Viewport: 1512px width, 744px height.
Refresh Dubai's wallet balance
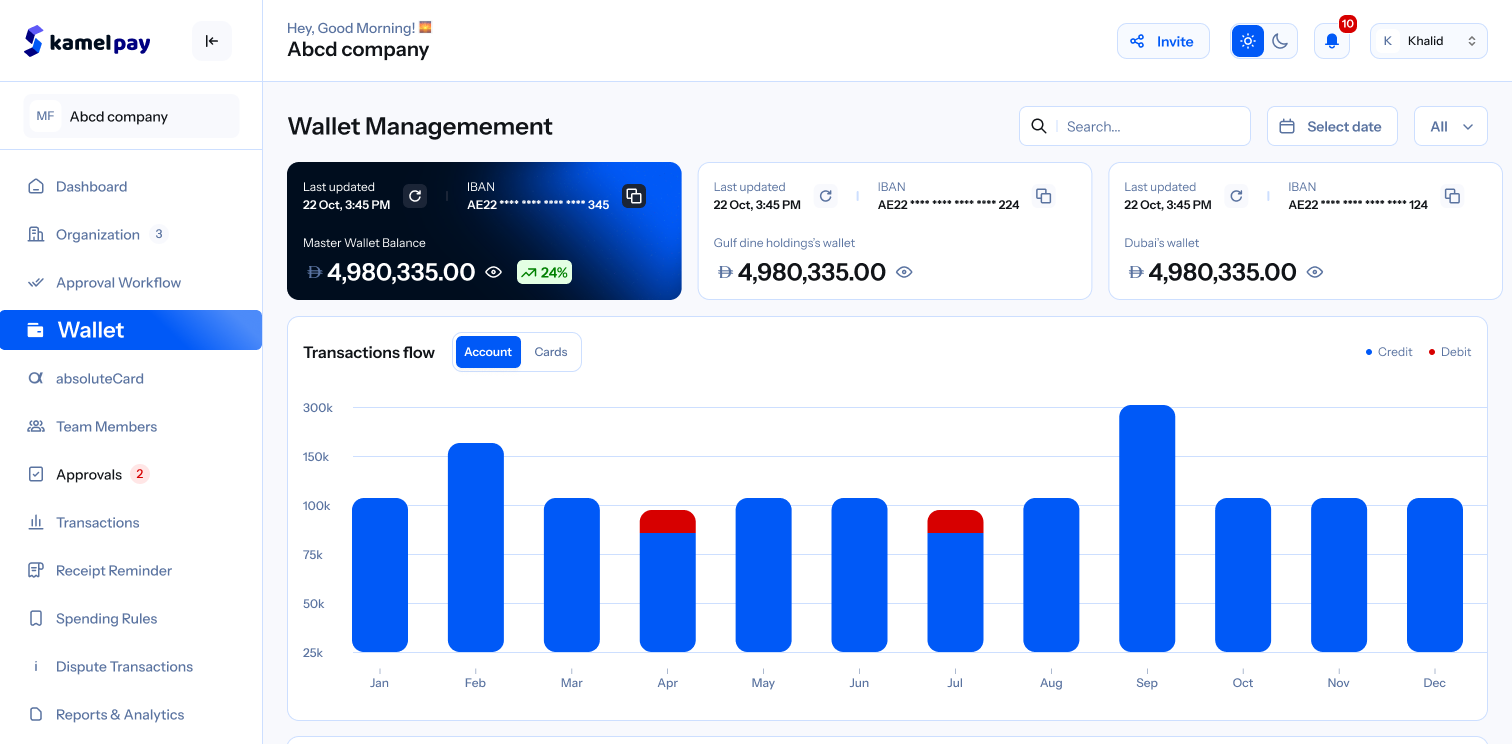1236,196
